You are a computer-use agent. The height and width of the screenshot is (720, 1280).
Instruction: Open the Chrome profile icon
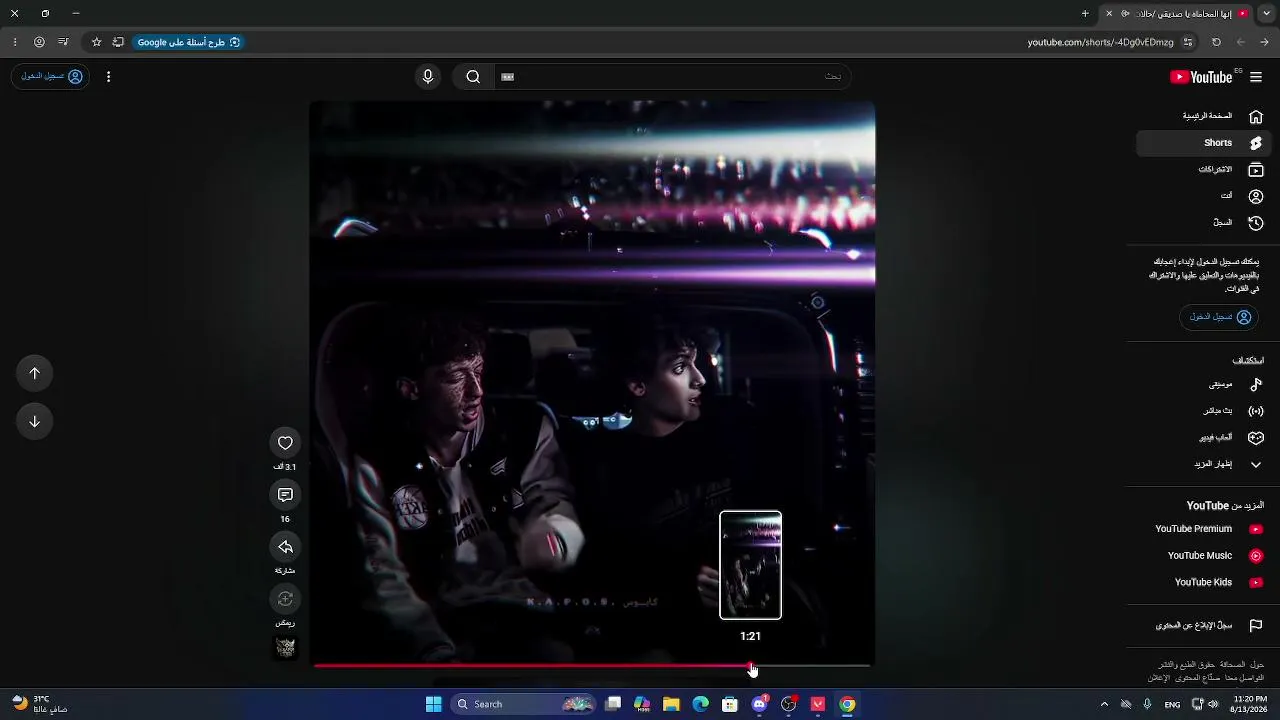pos(39,42)
